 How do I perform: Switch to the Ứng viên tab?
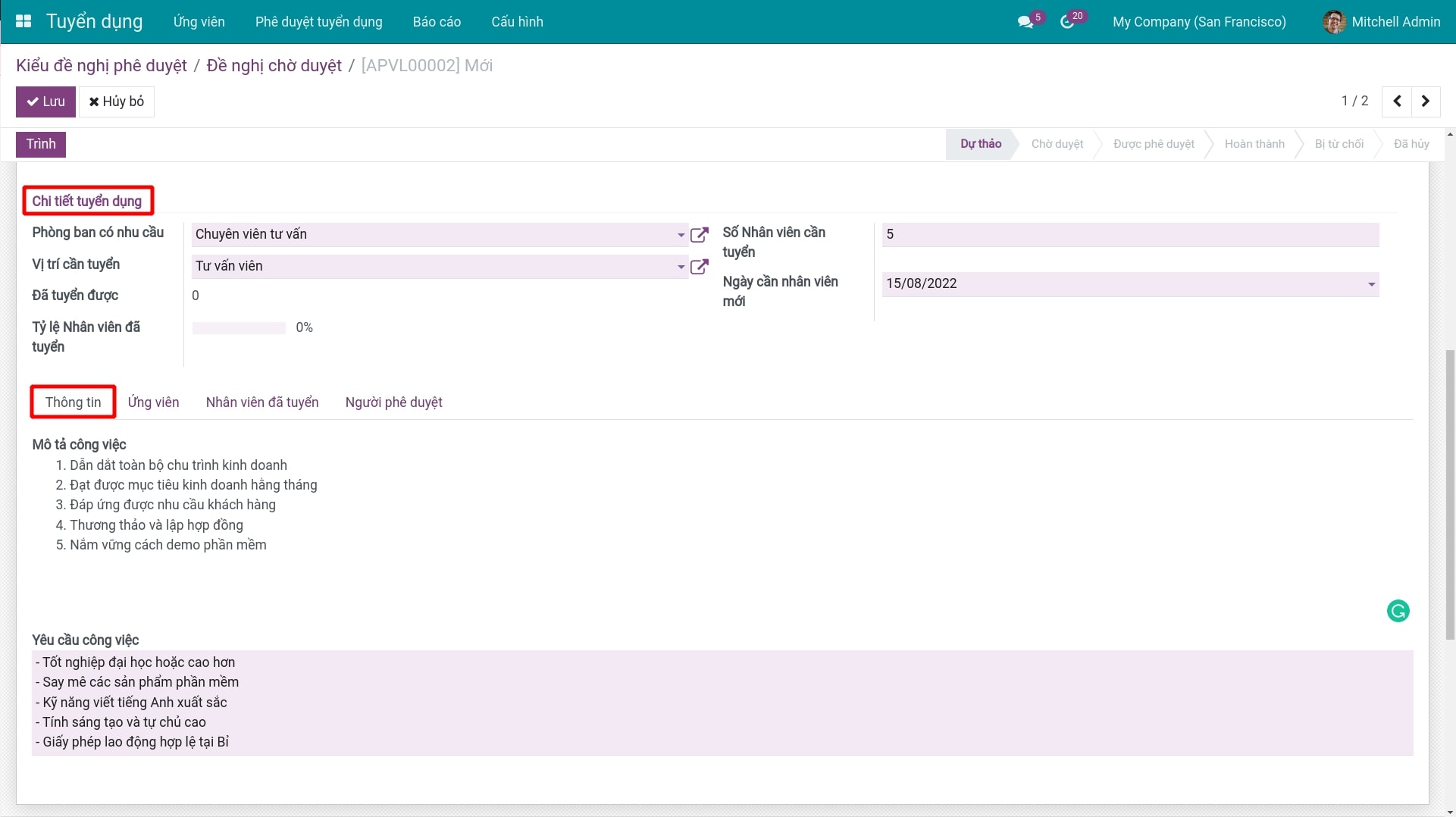[x=153, y=402]
